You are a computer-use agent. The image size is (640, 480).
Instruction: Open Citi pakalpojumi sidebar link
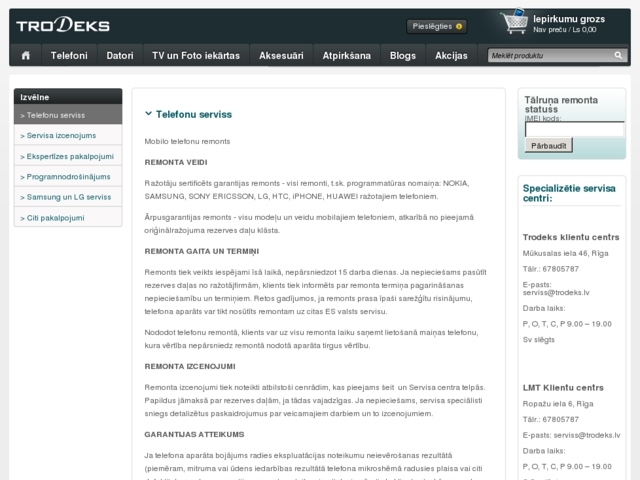[68, 218]
